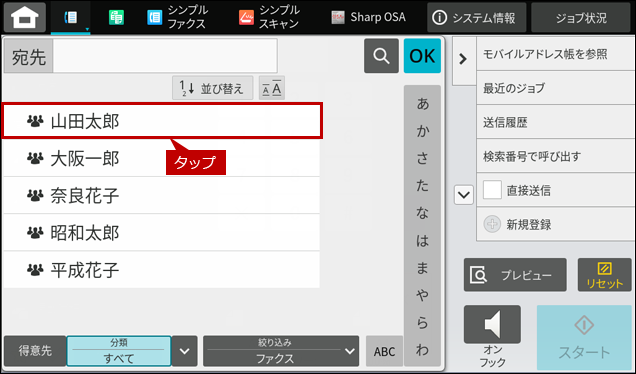Image resolution: width=636 pixels, height=374 pixels.
Task: Jump to ま in the index bar
Action: (x=422, y=268)
